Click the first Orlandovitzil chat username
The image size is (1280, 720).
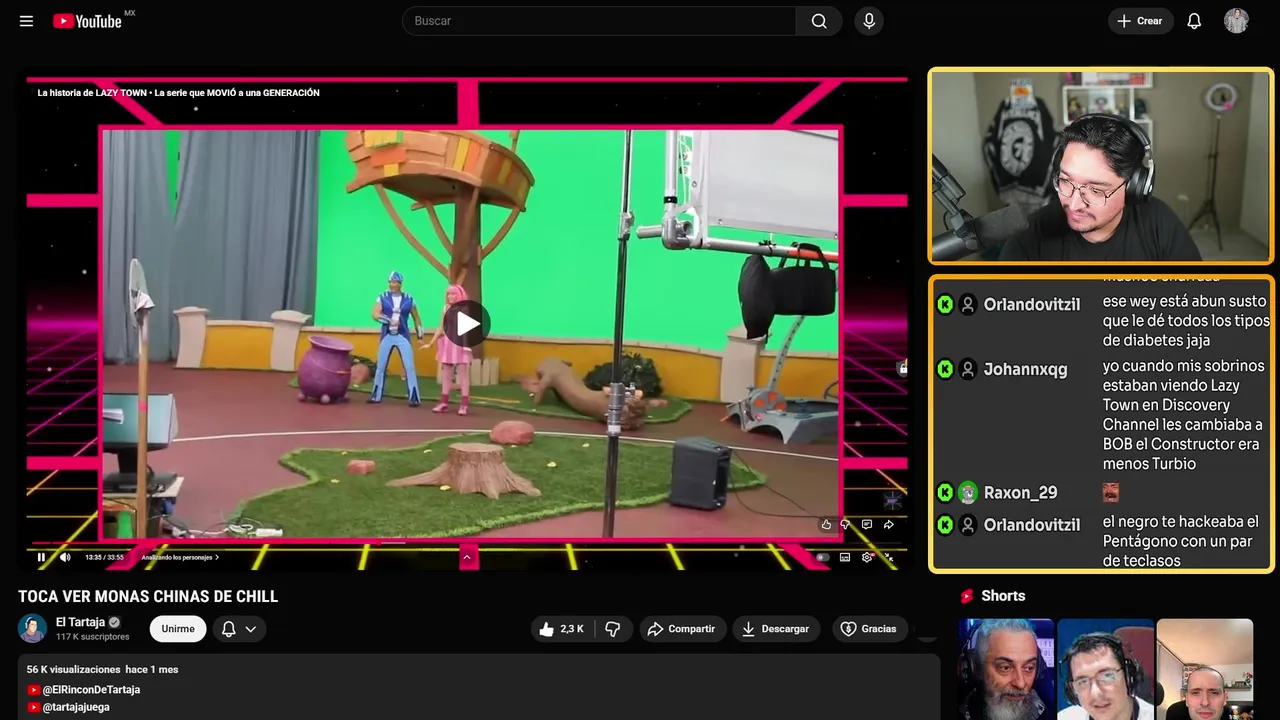(1032, 305)
